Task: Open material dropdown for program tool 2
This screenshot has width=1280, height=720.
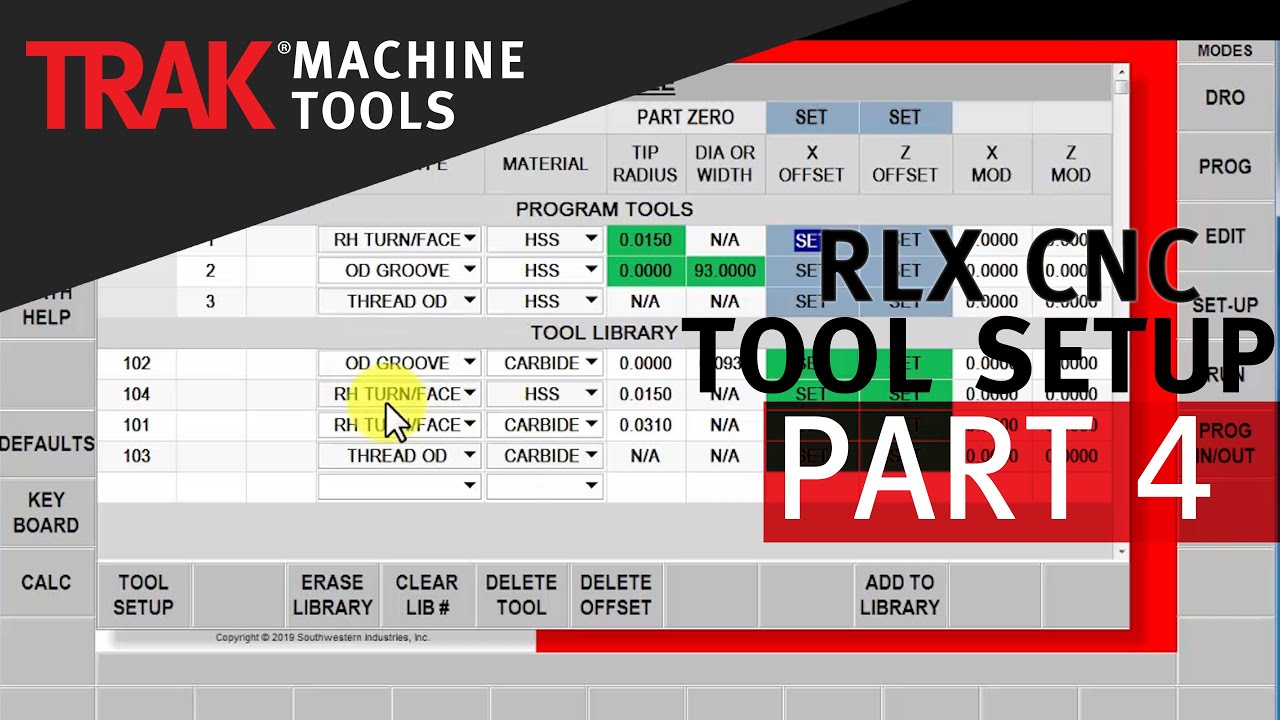Action: [545, 270]
